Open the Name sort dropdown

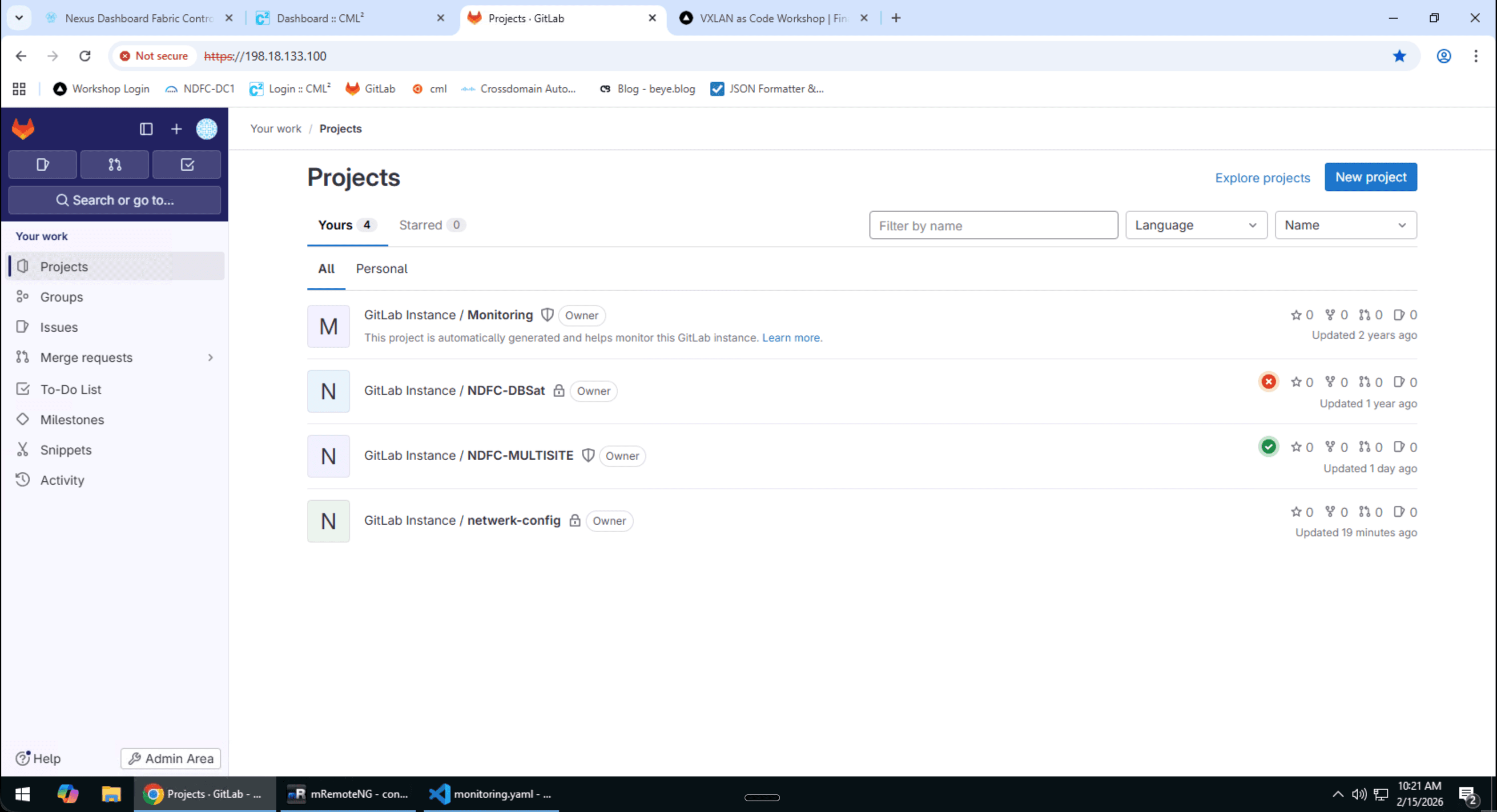tap(1345, 225)
